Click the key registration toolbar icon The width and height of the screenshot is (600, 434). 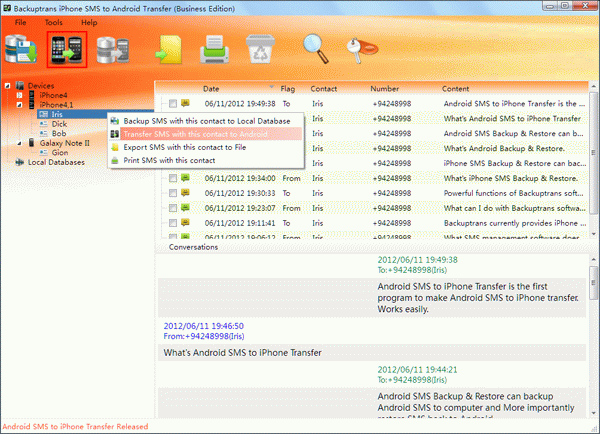pos(362,49)
